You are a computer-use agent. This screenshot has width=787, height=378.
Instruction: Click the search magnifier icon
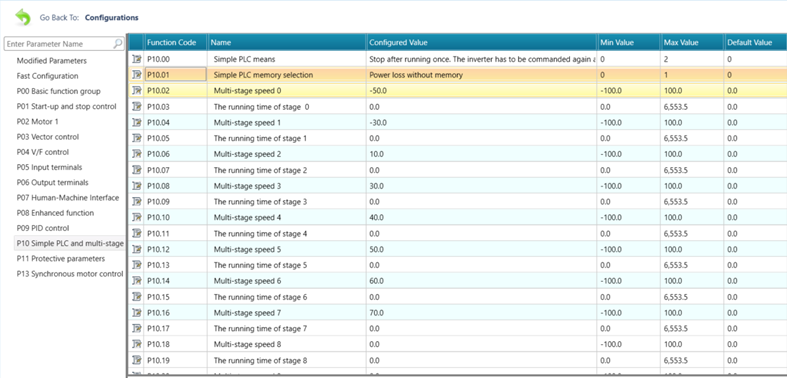[117, 44]
